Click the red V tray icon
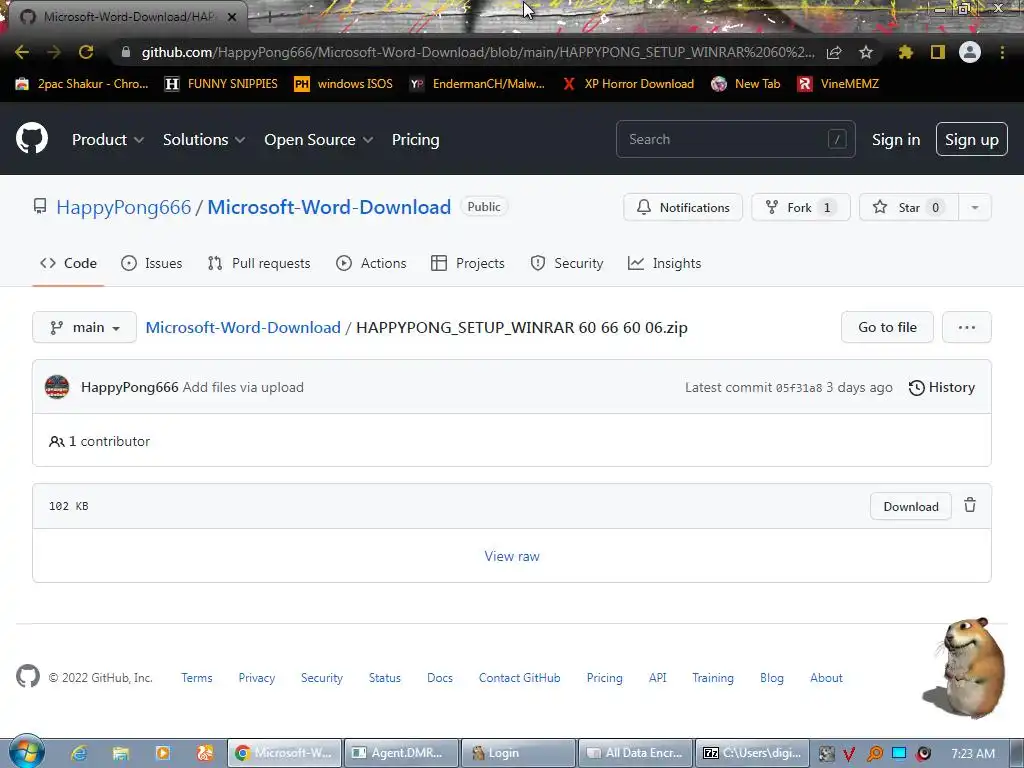This screenshot has height=768, width=1024. 849,754
